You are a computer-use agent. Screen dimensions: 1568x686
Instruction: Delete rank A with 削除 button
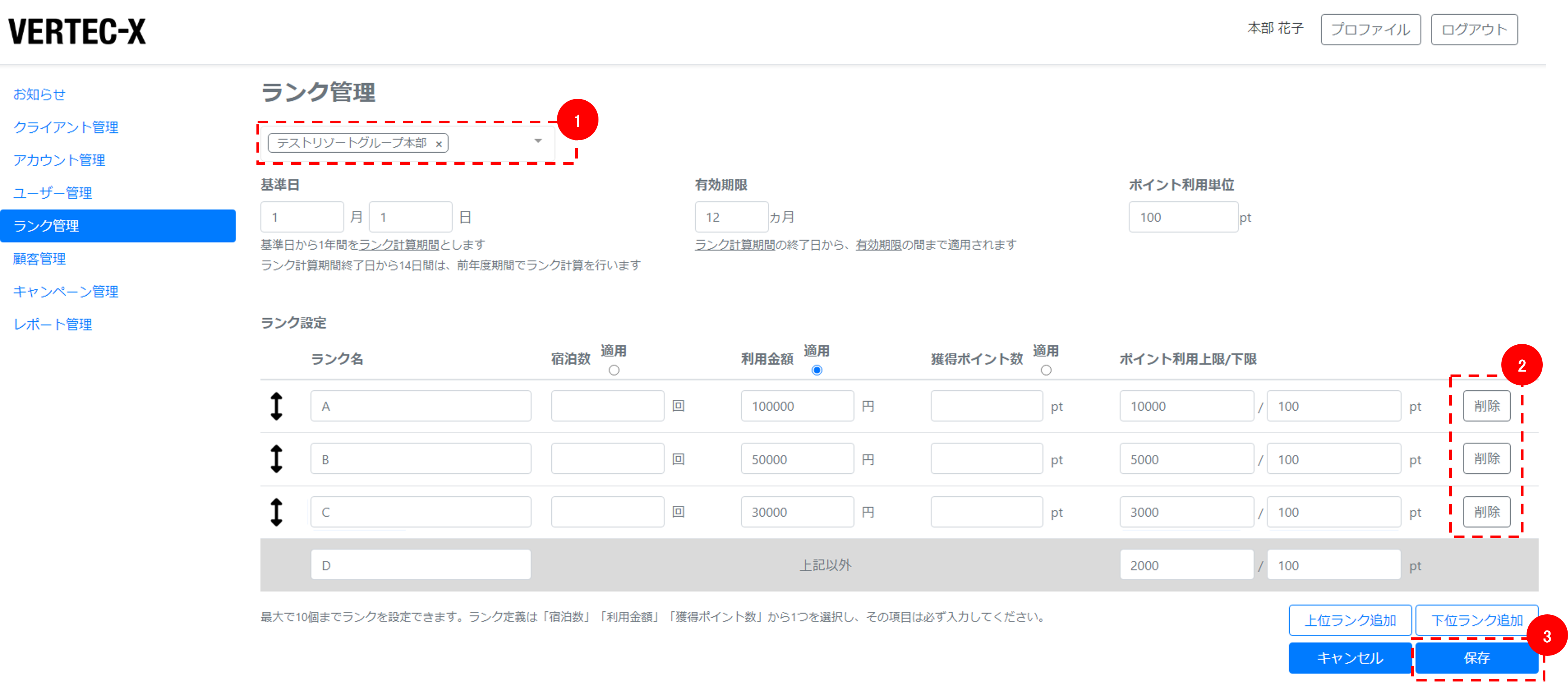click(1487, 406)
